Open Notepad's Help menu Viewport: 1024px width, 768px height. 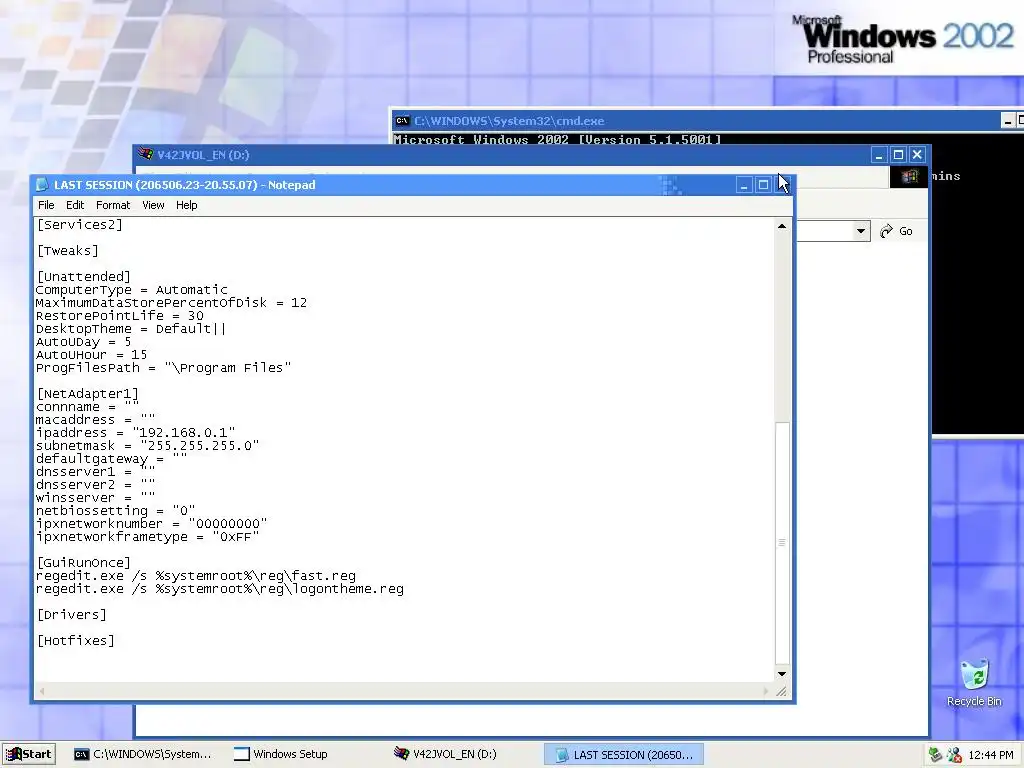tap(186, 205)
